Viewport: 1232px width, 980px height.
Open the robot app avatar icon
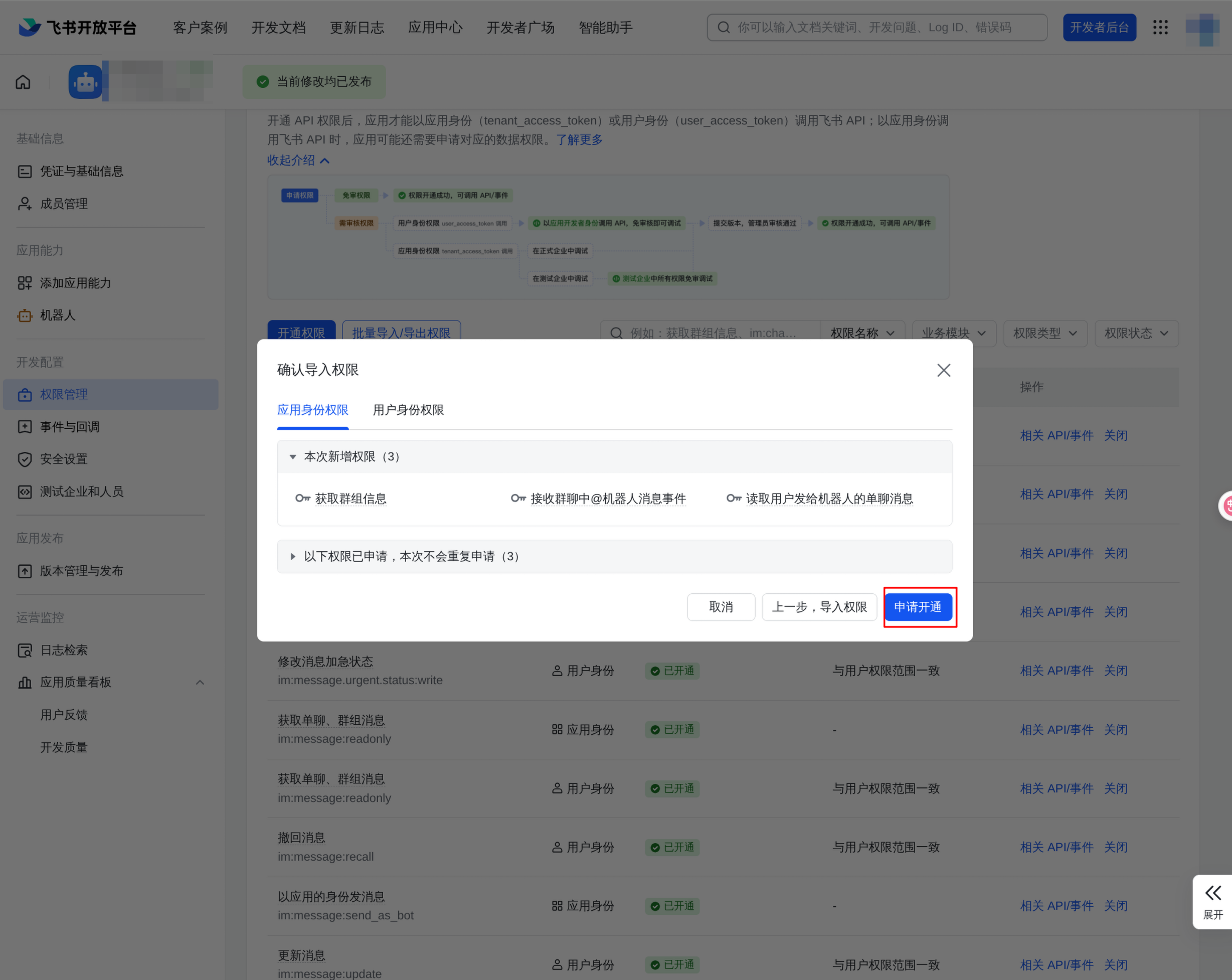click(x=85, y=82)
